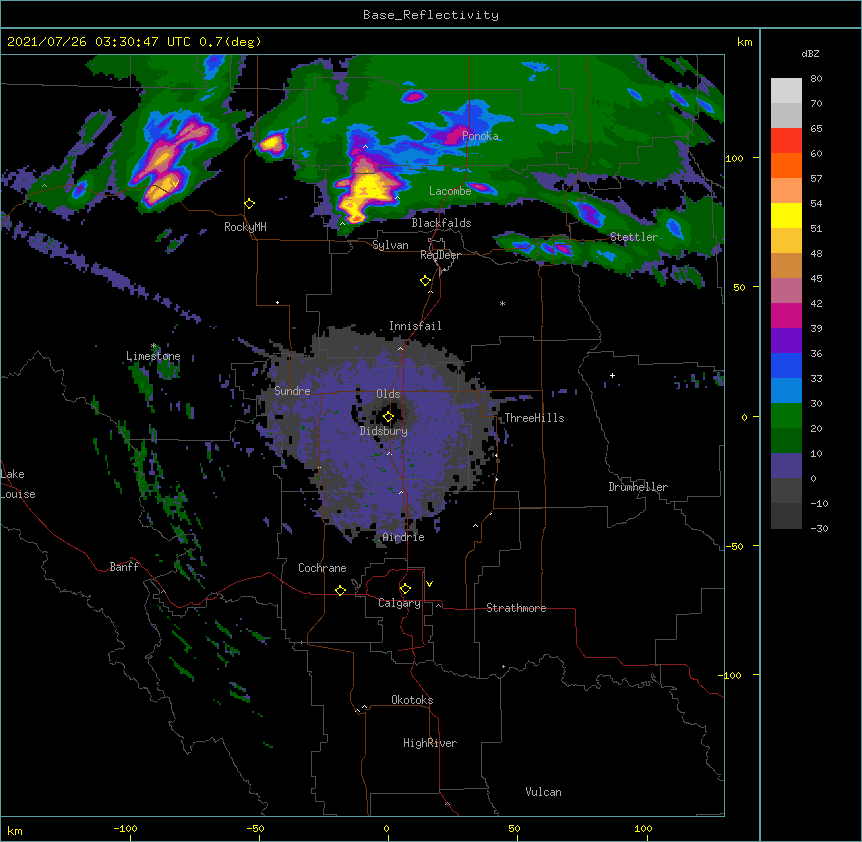Click the dBZ legend heading

(810, 53)
